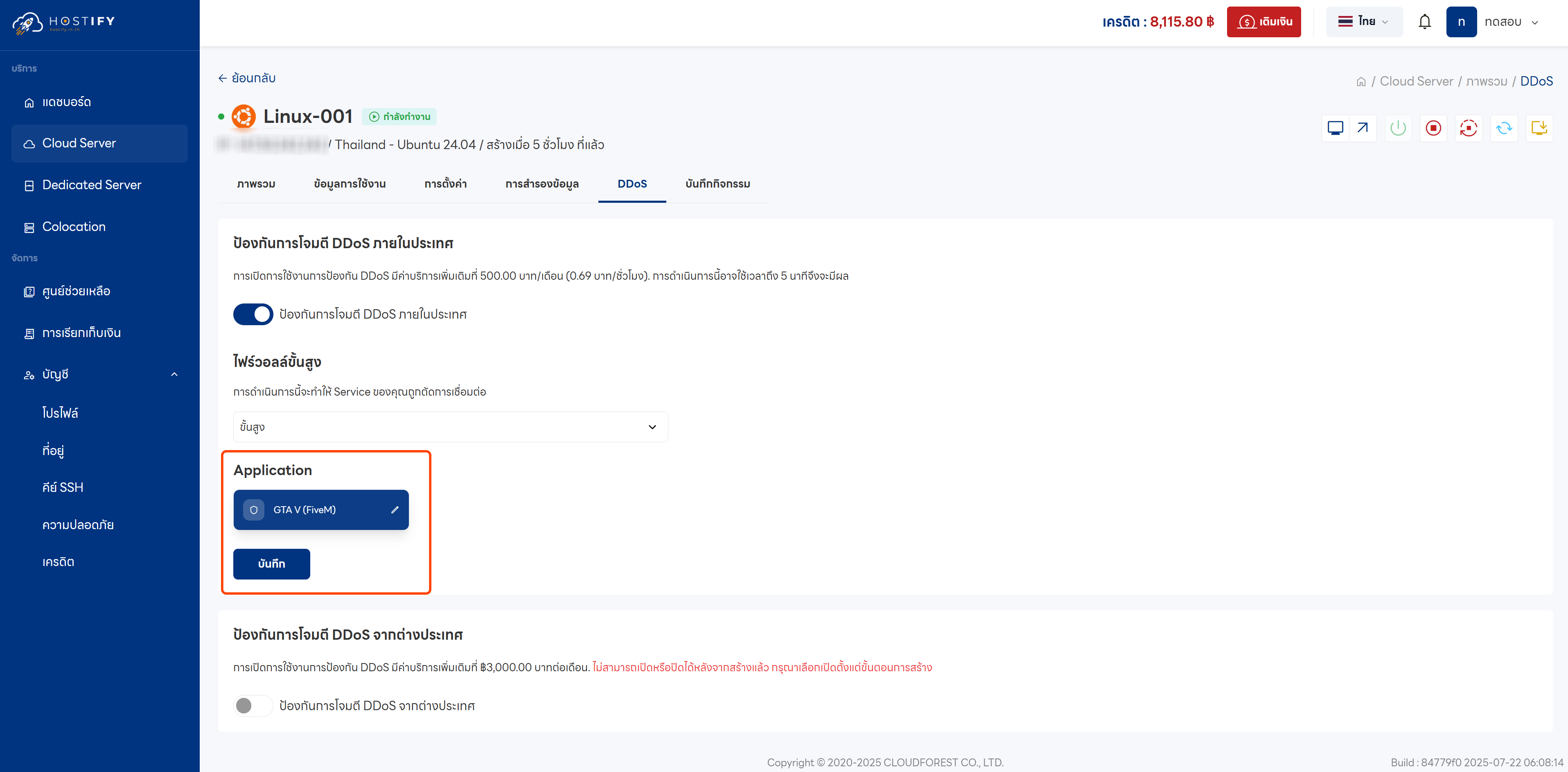Click the green power-on icon

(1398, 128)
